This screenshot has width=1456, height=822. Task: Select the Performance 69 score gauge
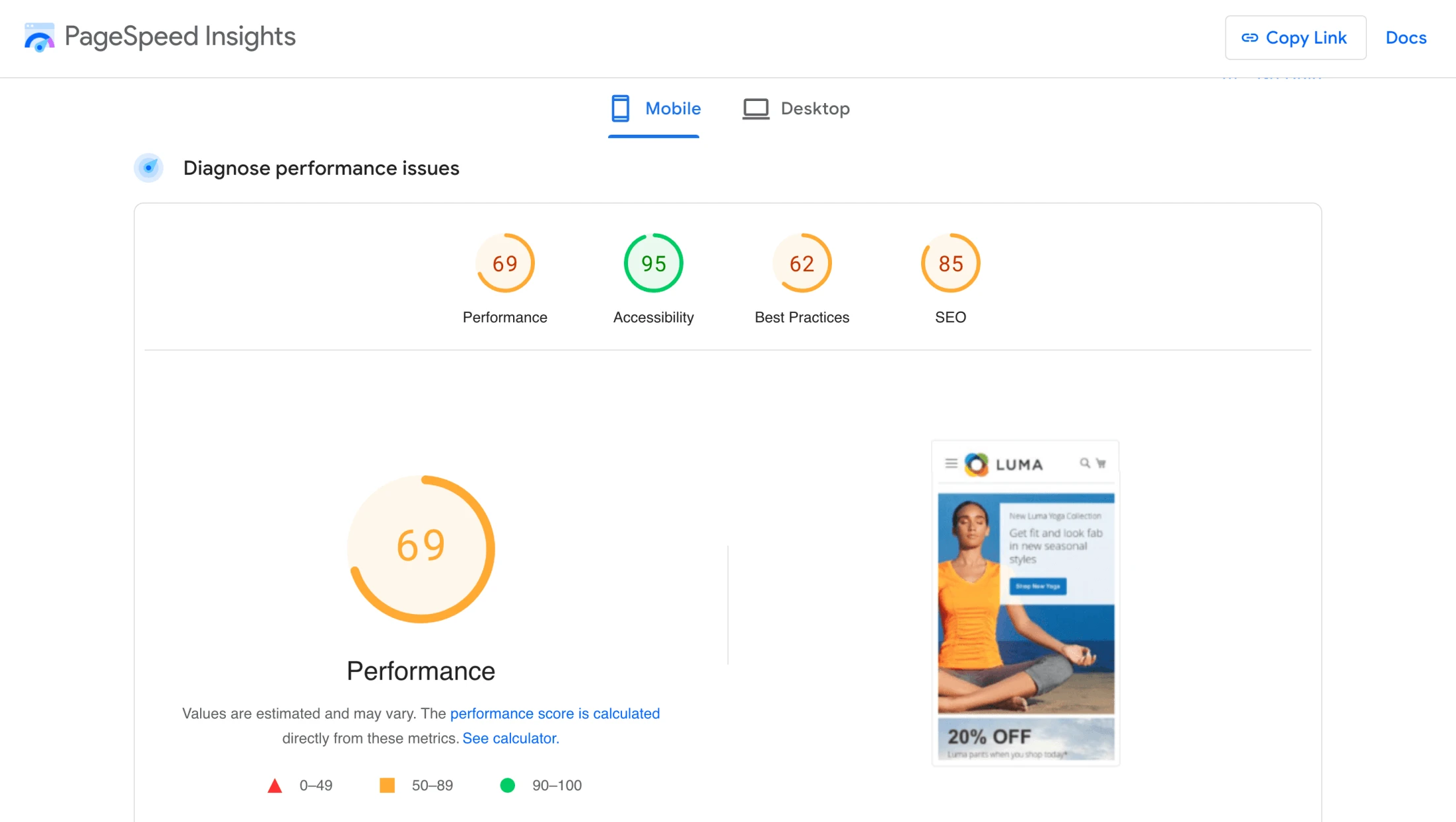pos(505,263)
